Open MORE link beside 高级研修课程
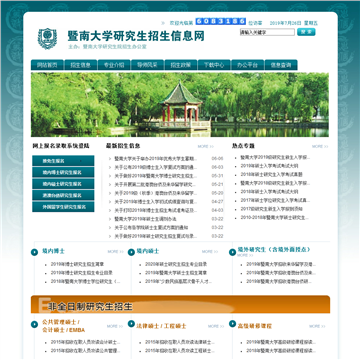The height and width of the screenshot is (360, 360). (317, 326)
